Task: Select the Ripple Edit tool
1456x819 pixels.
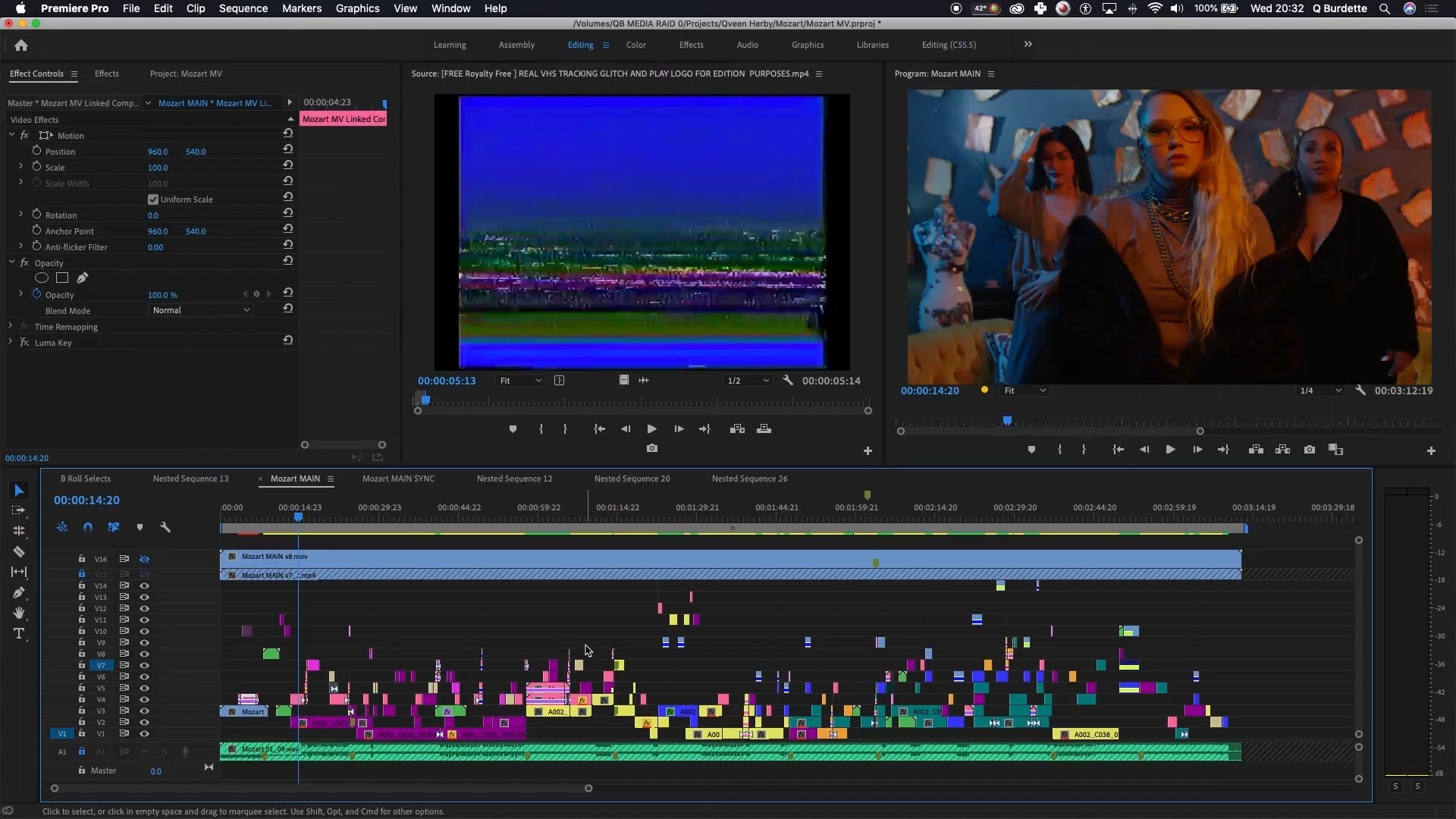Action: (19, 531)
